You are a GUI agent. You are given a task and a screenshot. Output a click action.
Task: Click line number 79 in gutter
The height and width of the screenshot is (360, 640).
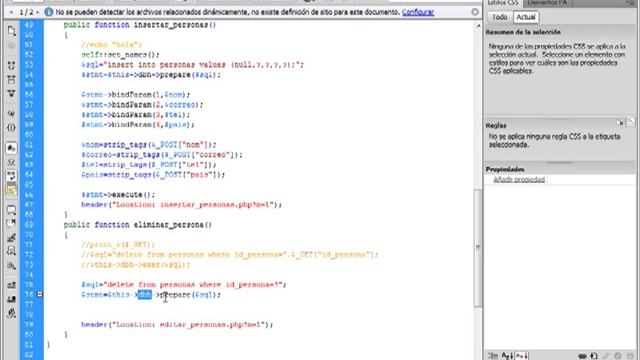pyautogui.click(x=29, y=324)
